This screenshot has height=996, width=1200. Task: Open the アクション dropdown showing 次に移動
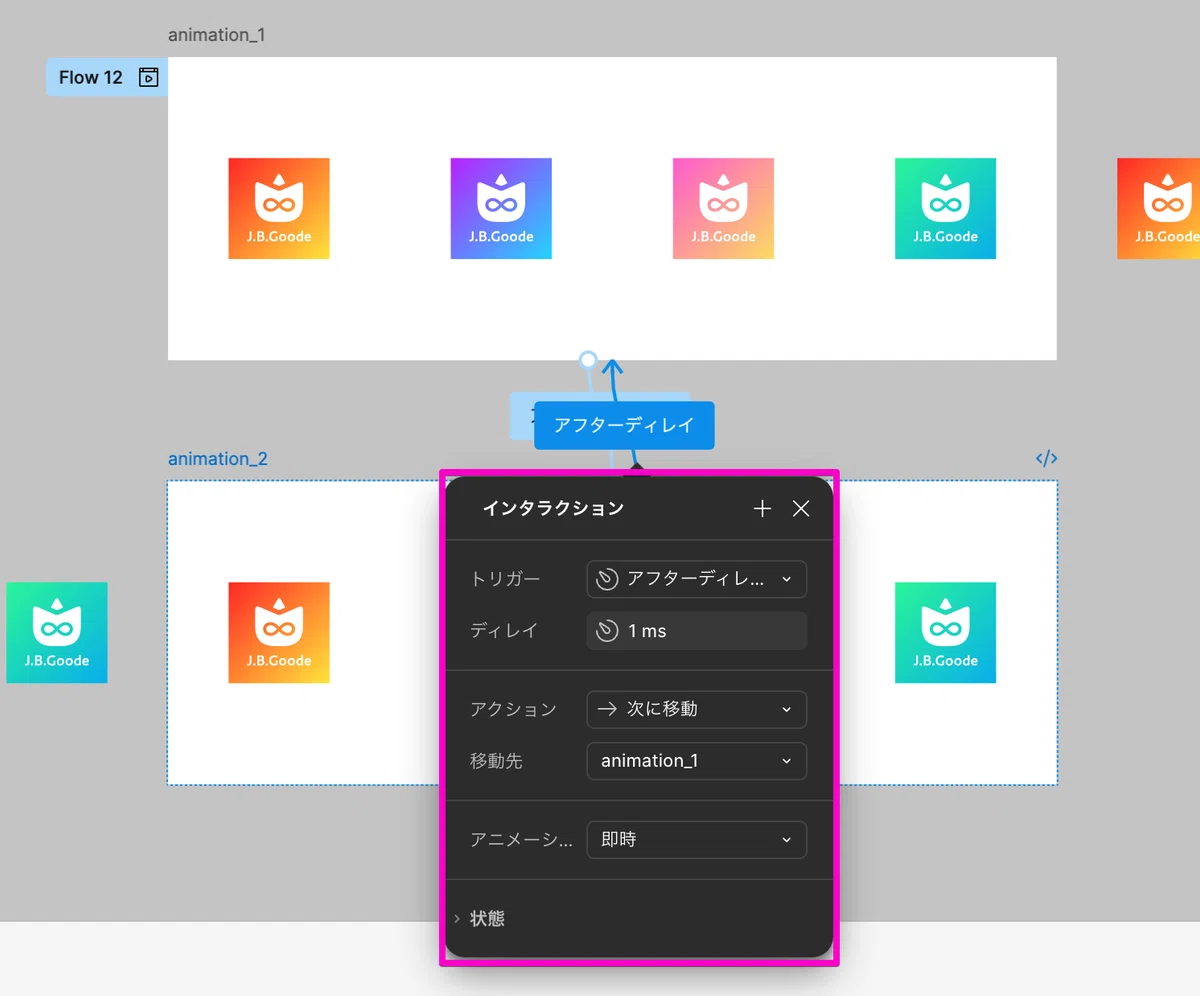(696, 709)
